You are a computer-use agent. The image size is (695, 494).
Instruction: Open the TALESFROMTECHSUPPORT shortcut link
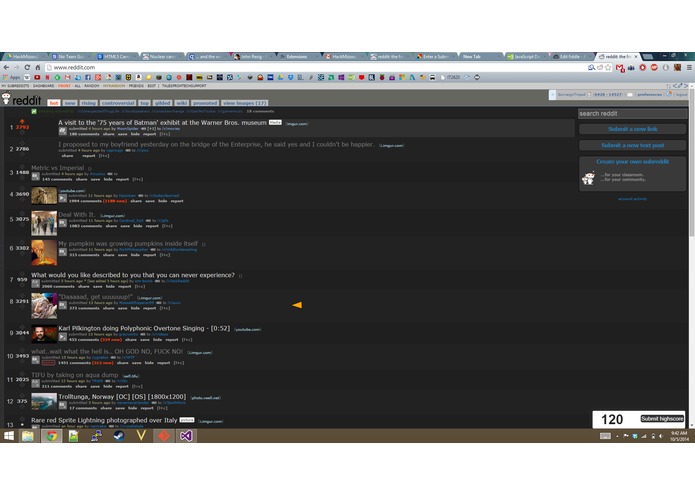click(x=184, y=86)
